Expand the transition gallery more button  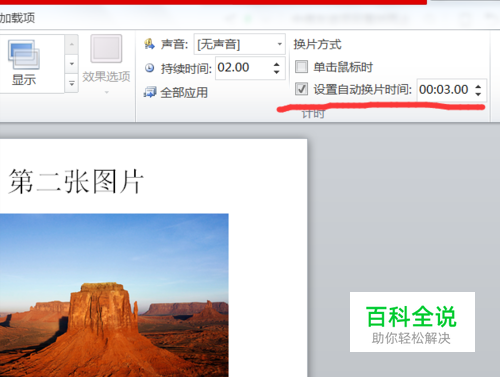72,84
